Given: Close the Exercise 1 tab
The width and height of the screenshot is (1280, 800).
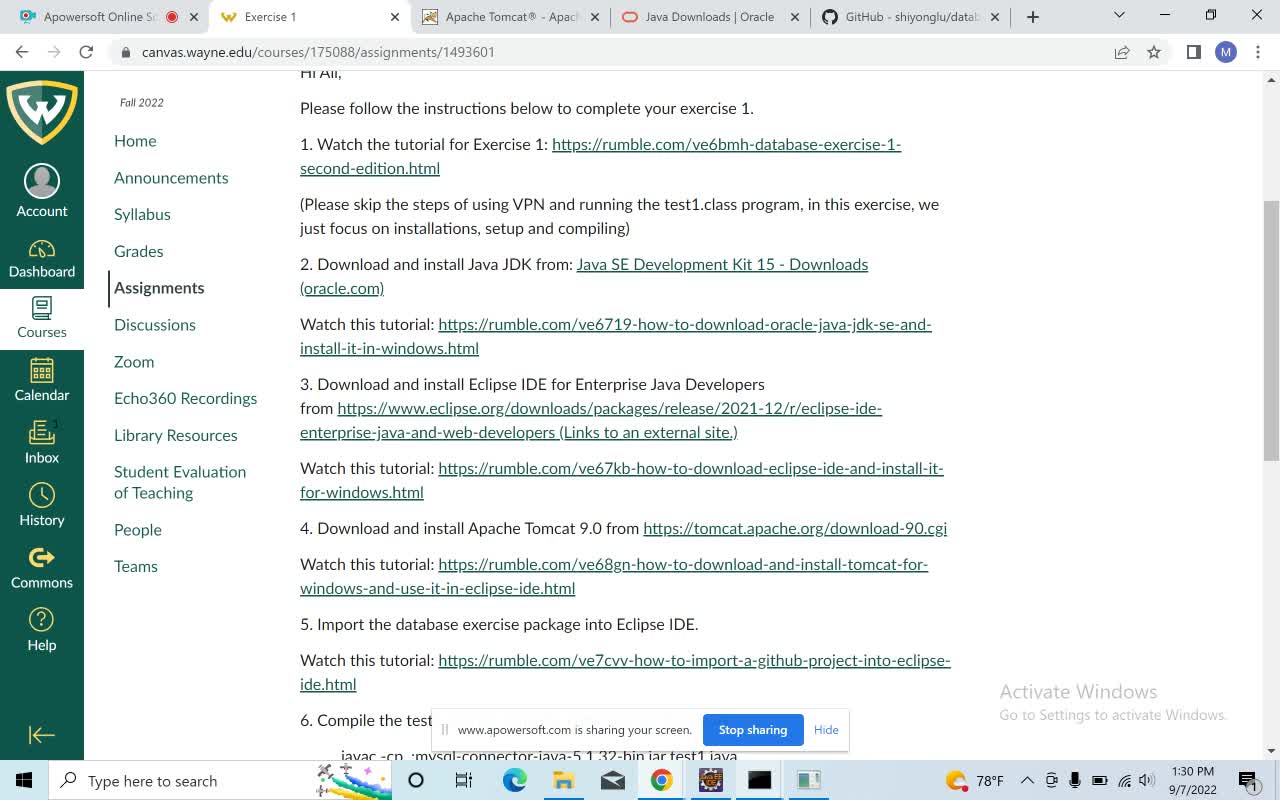Looking at the screenshot, I should point(395,17).
